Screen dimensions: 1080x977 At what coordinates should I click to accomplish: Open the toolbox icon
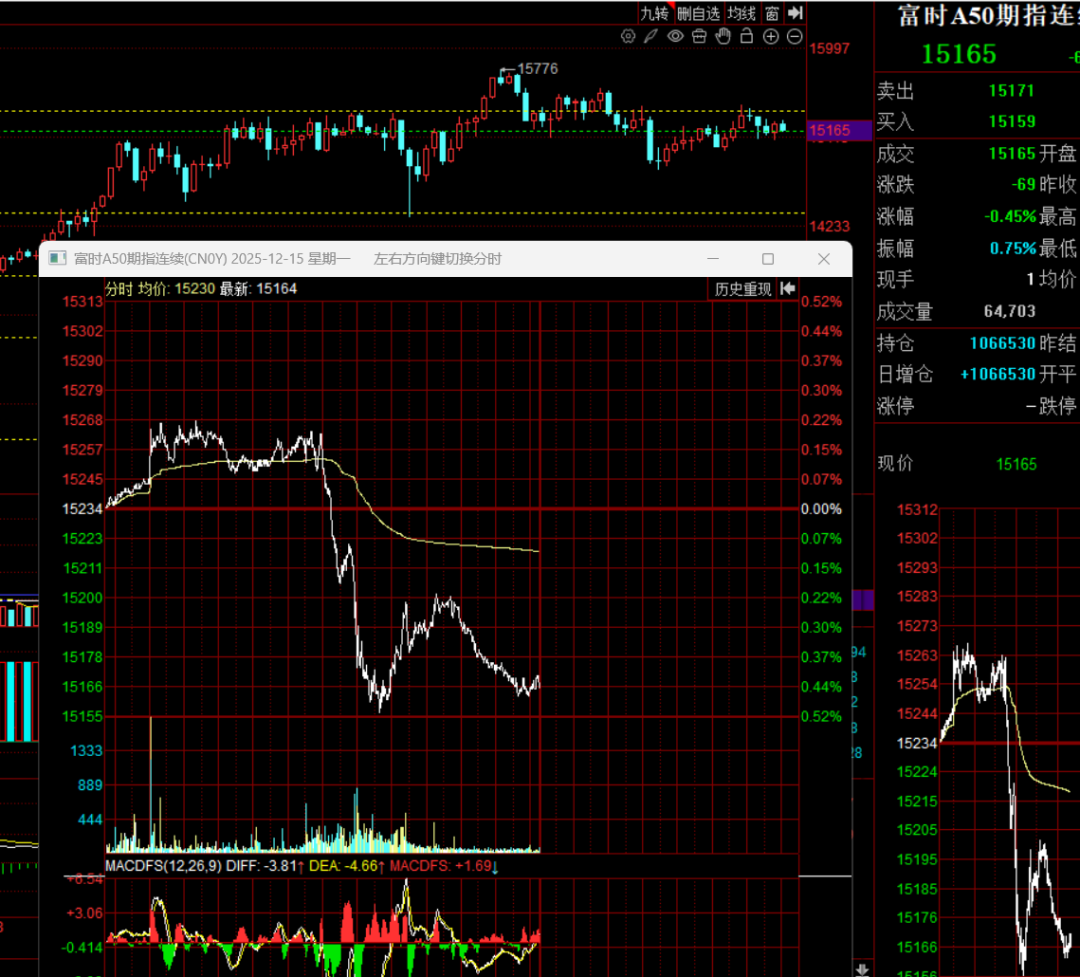(x=699, y=37)
